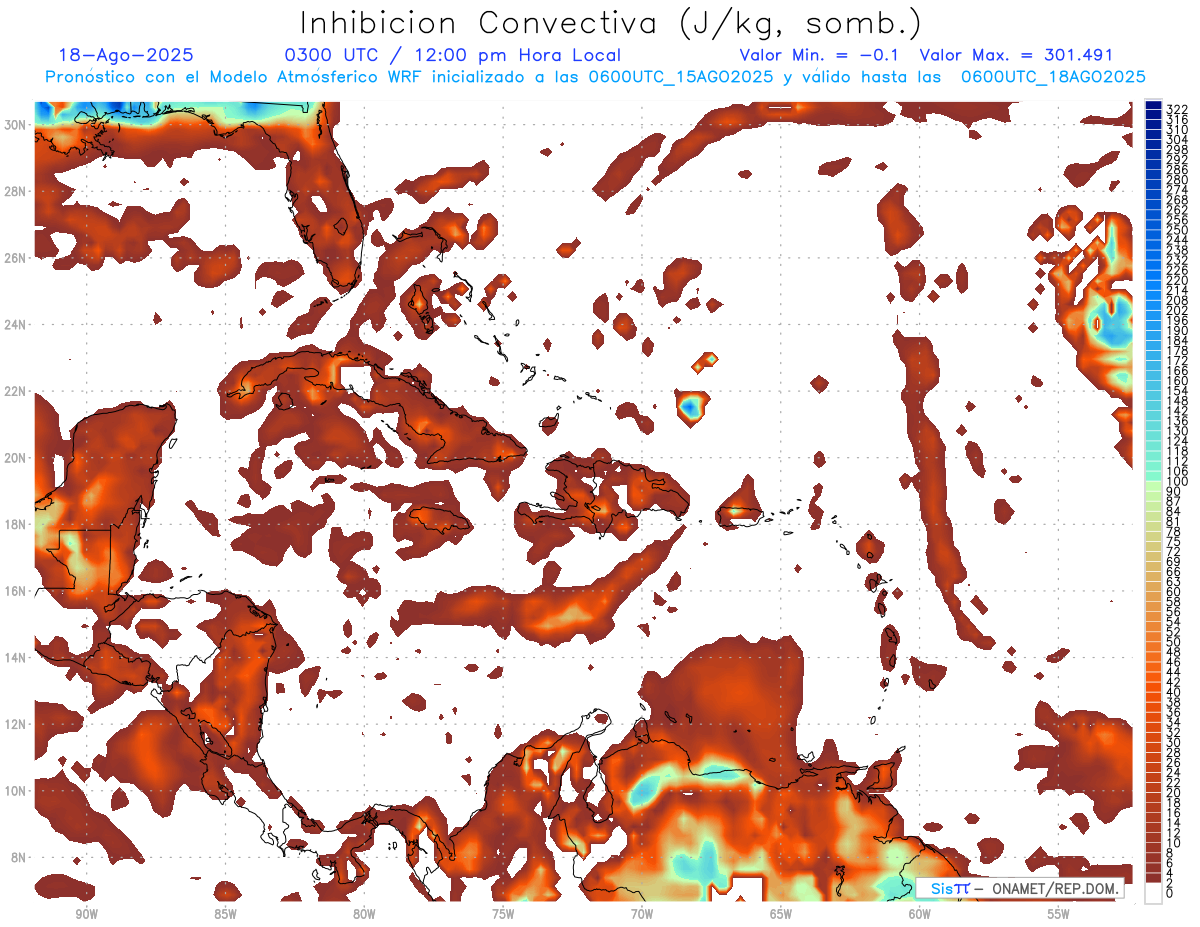Click the '24N' latitude label
This screenshot has height=927, width=1200.
pyautogui.click(x=16, y=325)
